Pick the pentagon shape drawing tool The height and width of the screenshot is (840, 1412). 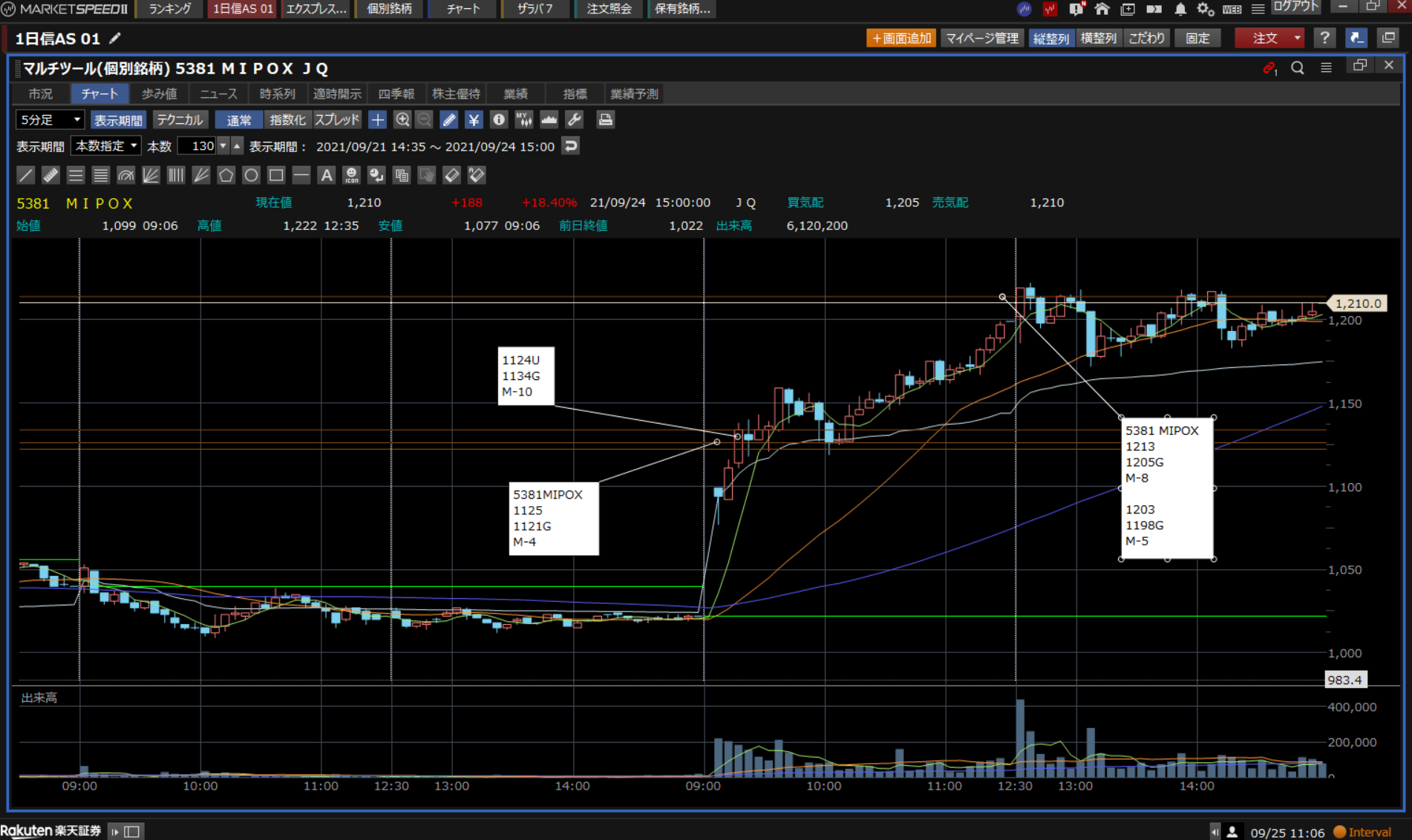pos(226,175)
